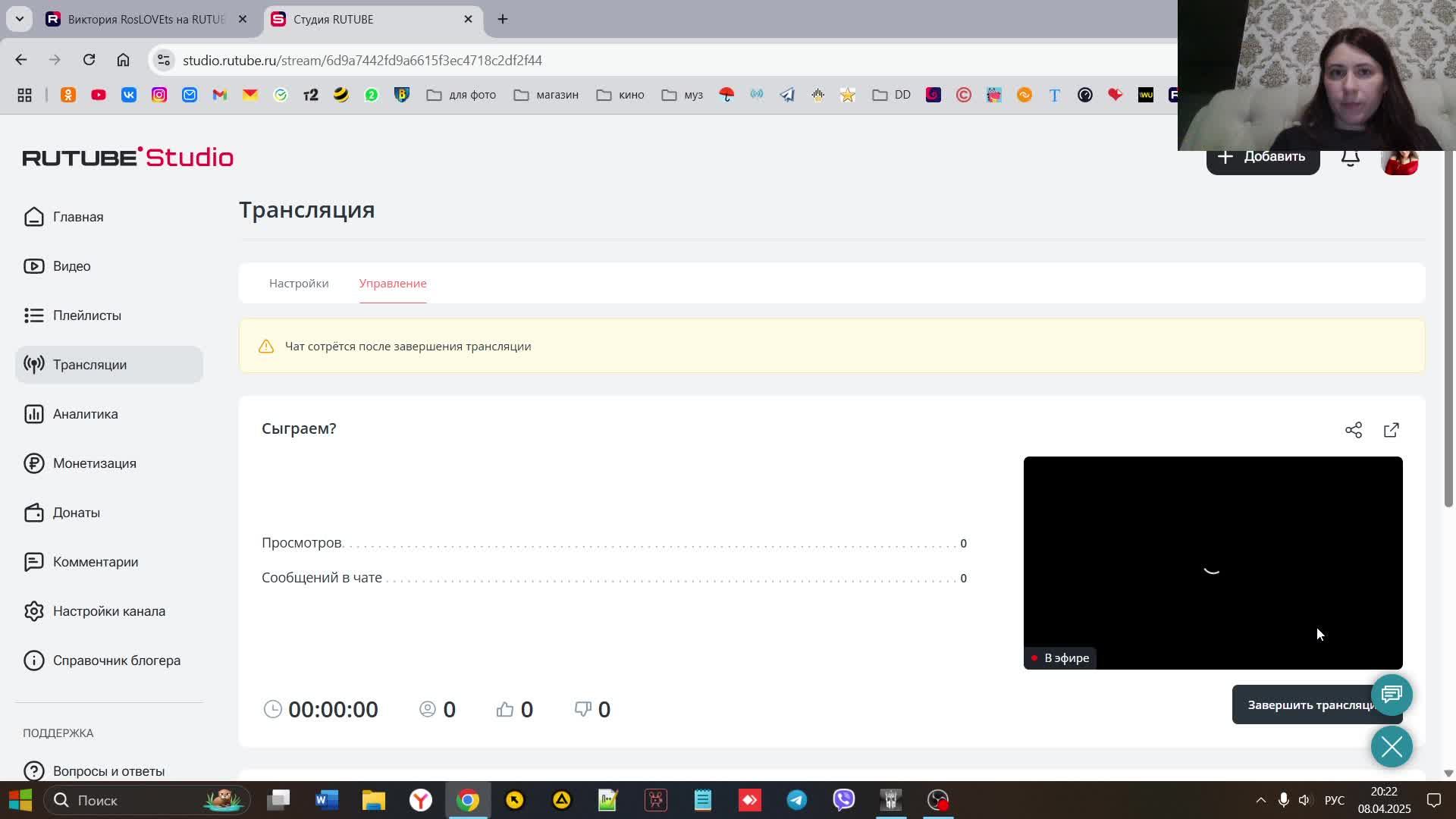Open the Аналитика sidebar section

(x=85, y=414)
